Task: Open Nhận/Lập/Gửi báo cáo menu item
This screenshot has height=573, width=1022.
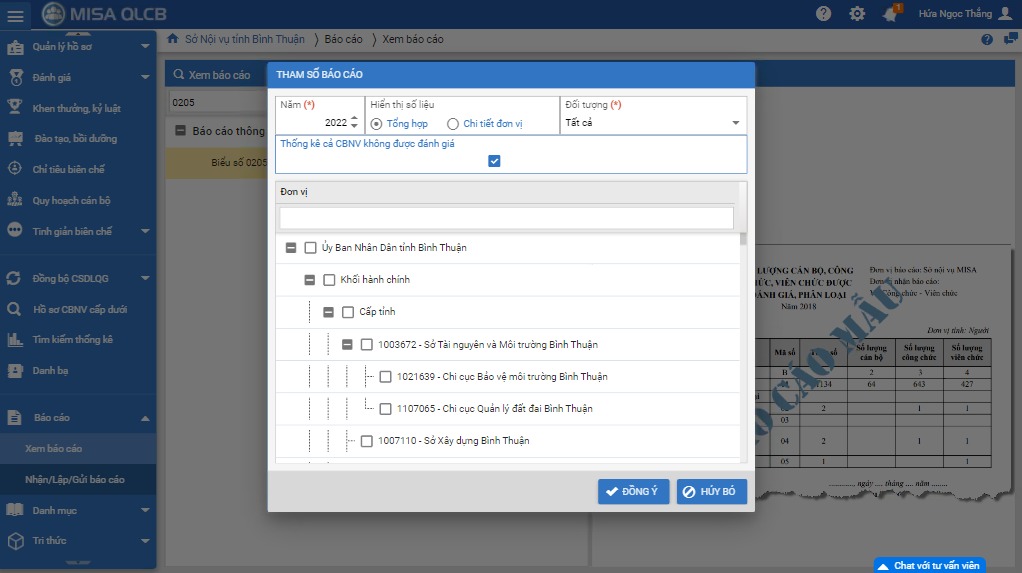Action: click(x=75, y=480)
